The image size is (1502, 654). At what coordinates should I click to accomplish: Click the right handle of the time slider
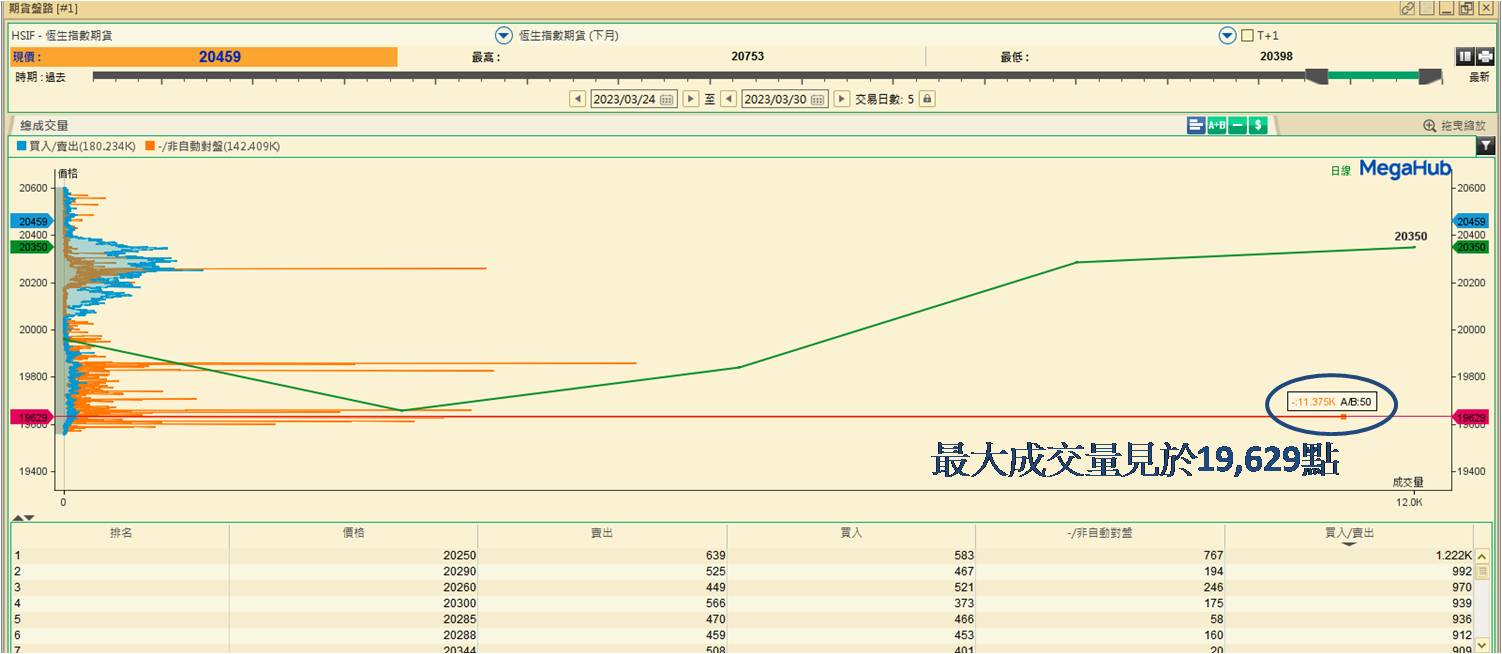click(1430, 76)
